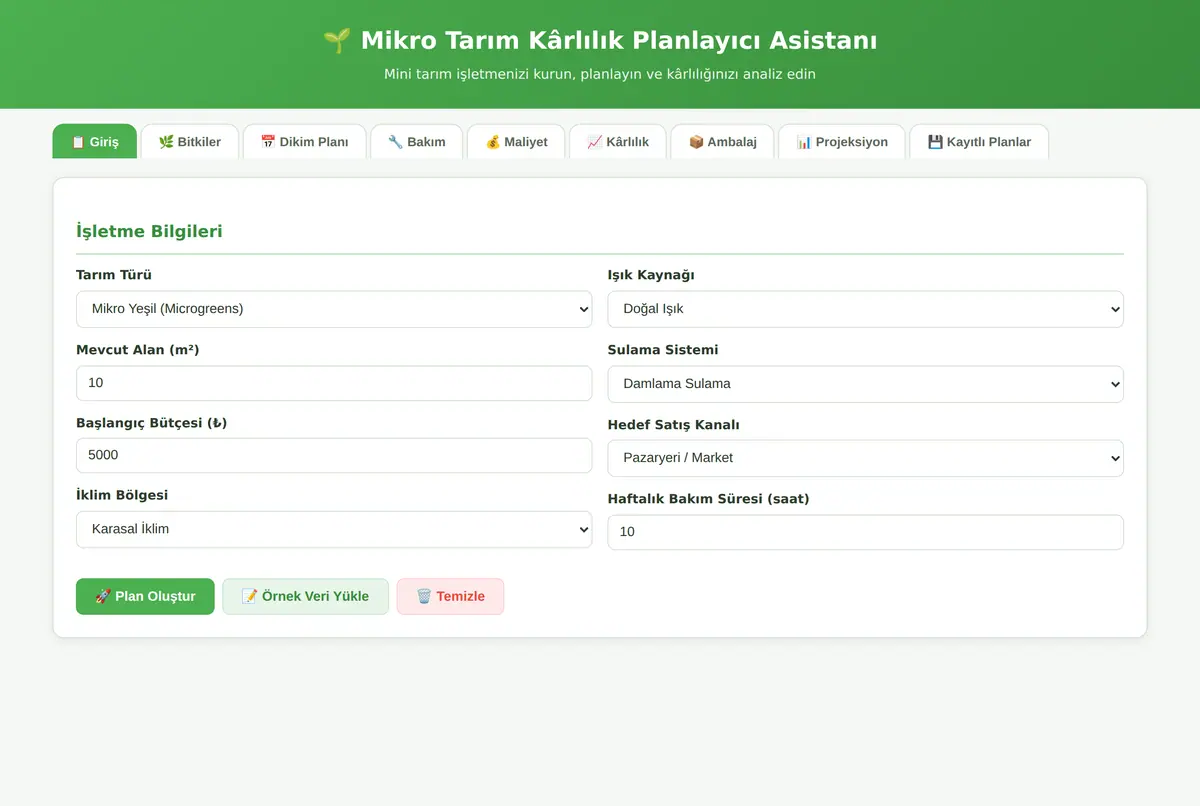Expand the Sulama Sistemi dropdown
Screen dimensions: 1200x806
coord(865,384)
